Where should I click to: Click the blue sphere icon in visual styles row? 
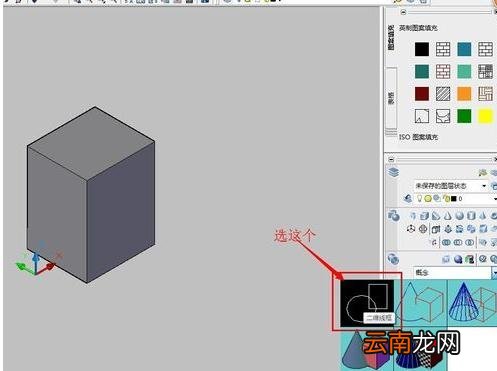pyautogui.click(x=458, y=259)
